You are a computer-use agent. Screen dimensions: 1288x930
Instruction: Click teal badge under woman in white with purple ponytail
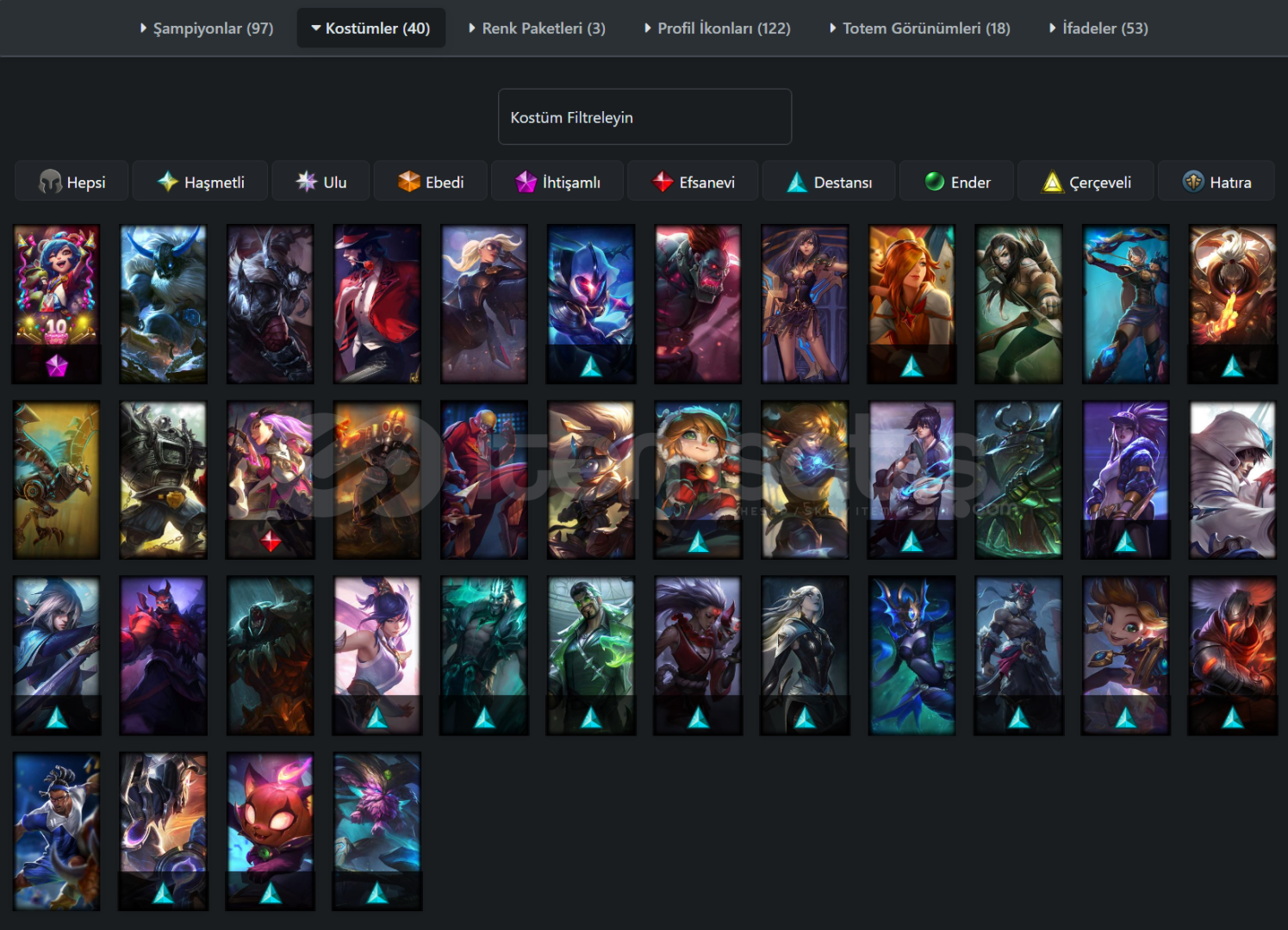(377, 718)
